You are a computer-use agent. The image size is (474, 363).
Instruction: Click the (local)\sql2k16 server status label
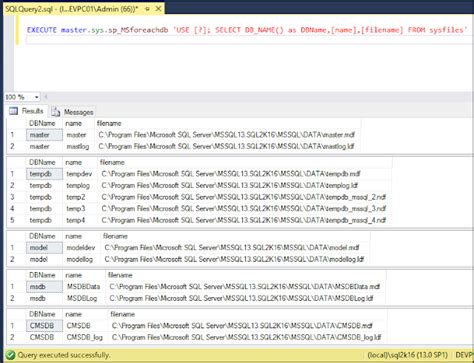point(407,355)
